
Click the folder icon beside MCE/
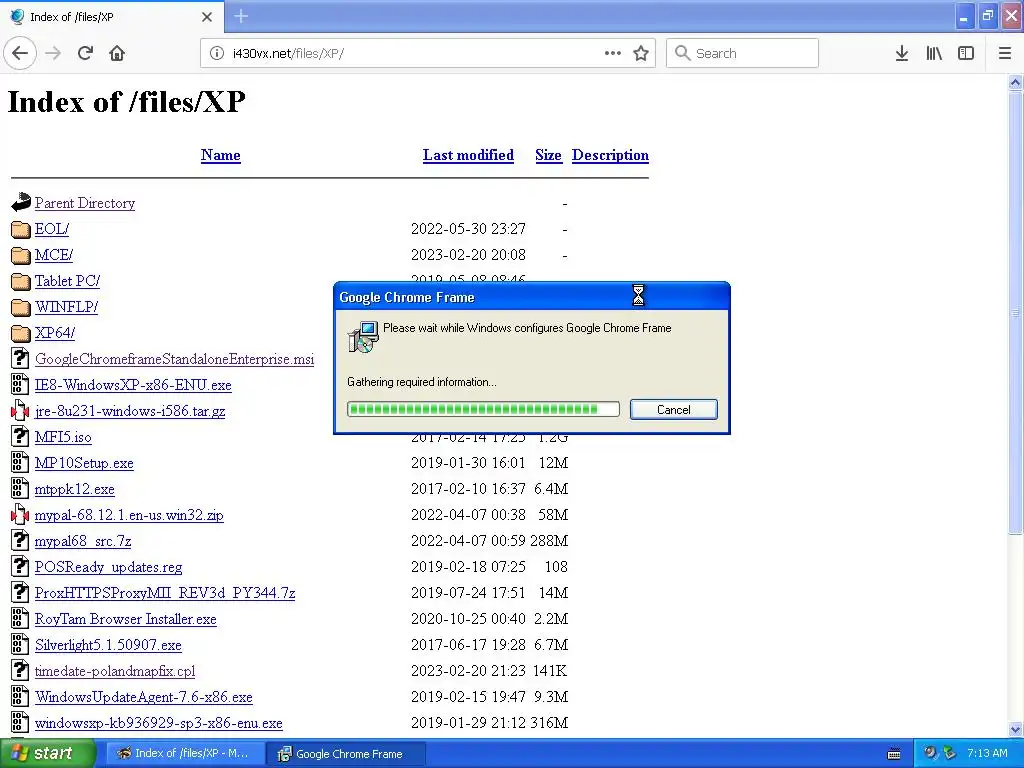[x=20, y=255]
